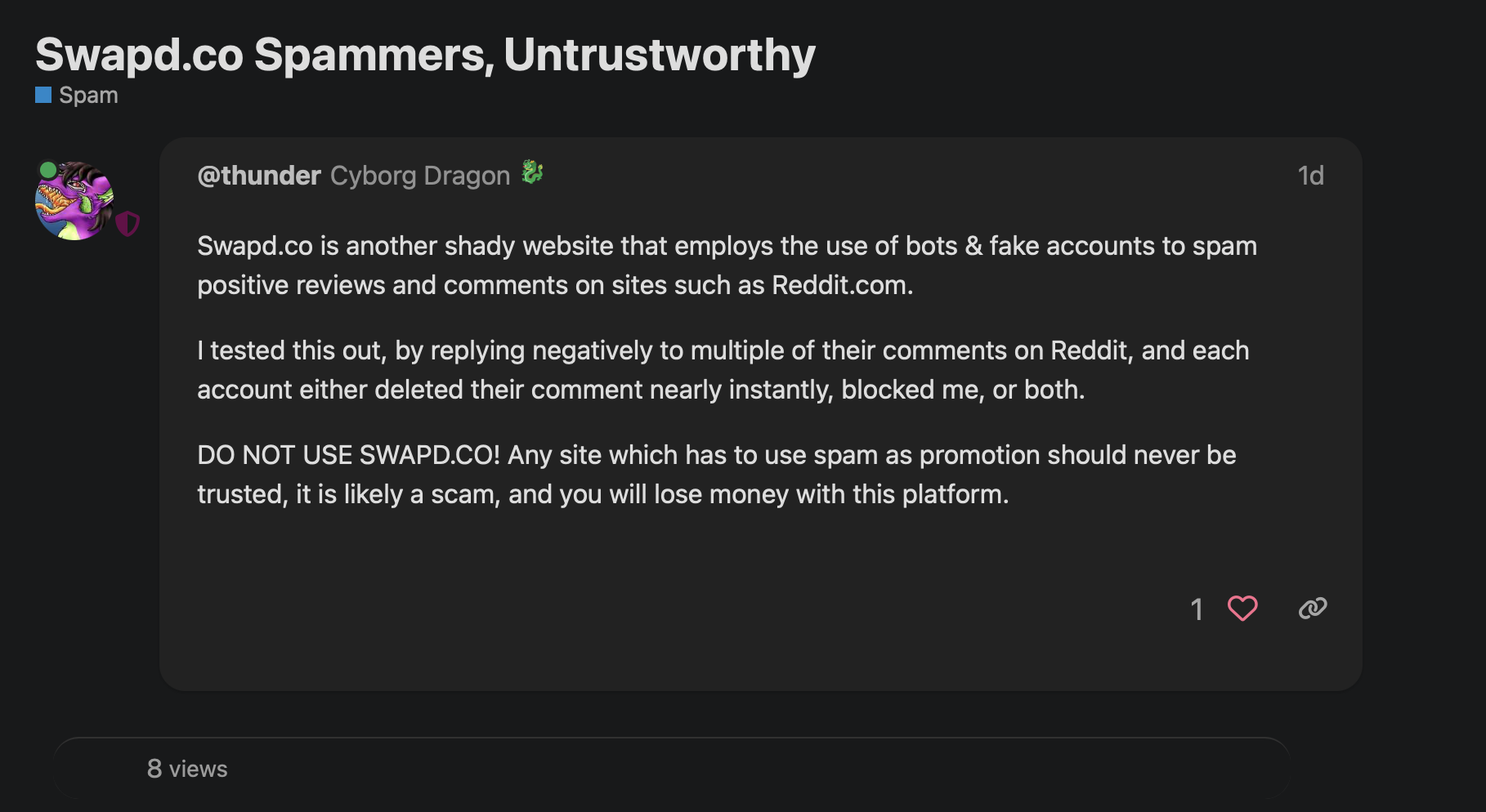Open the @thunder user profile
The image size is (1486, 812).
coord(259,176)
